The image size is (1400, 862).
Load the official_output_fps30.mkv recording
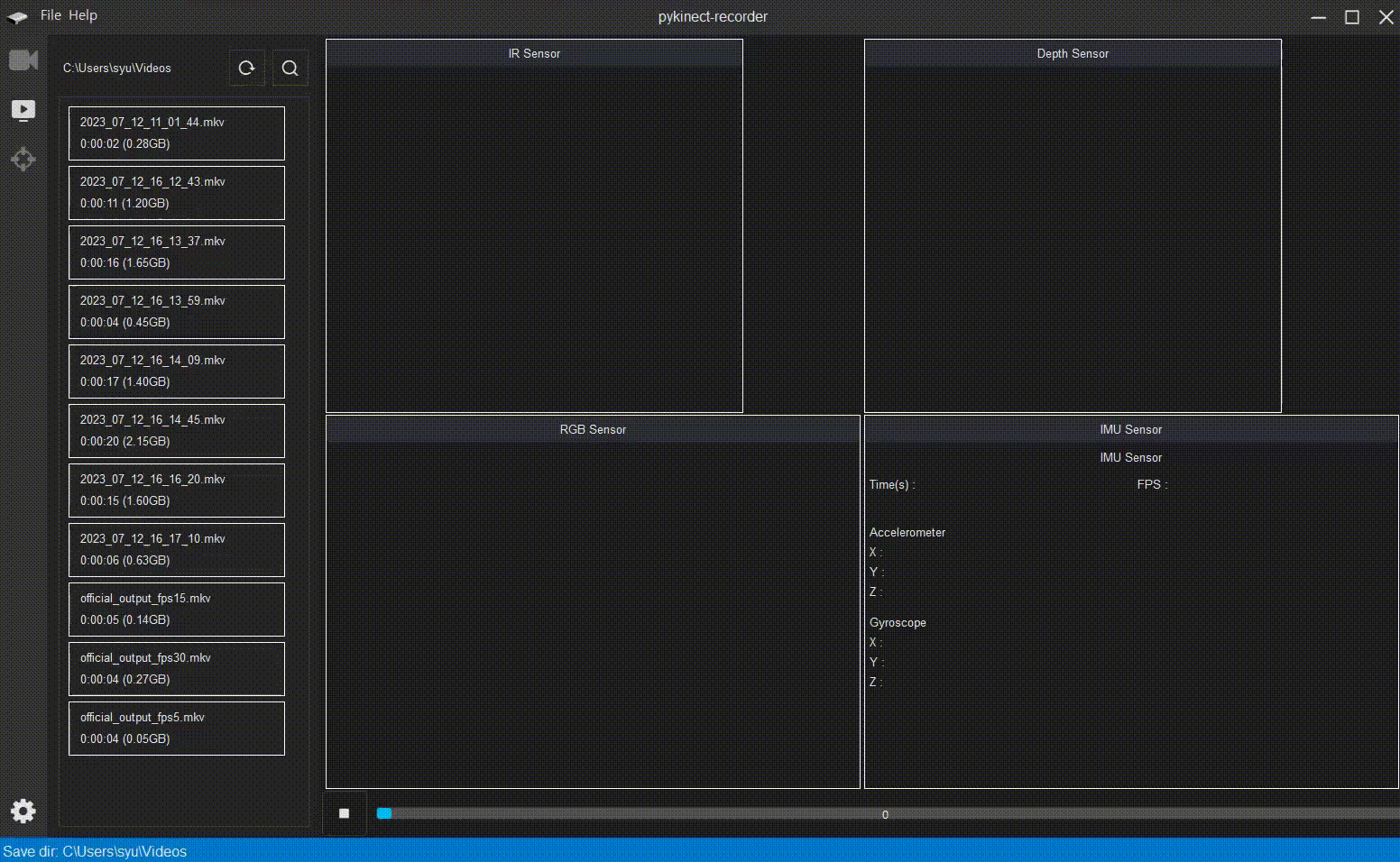point(177,669)
